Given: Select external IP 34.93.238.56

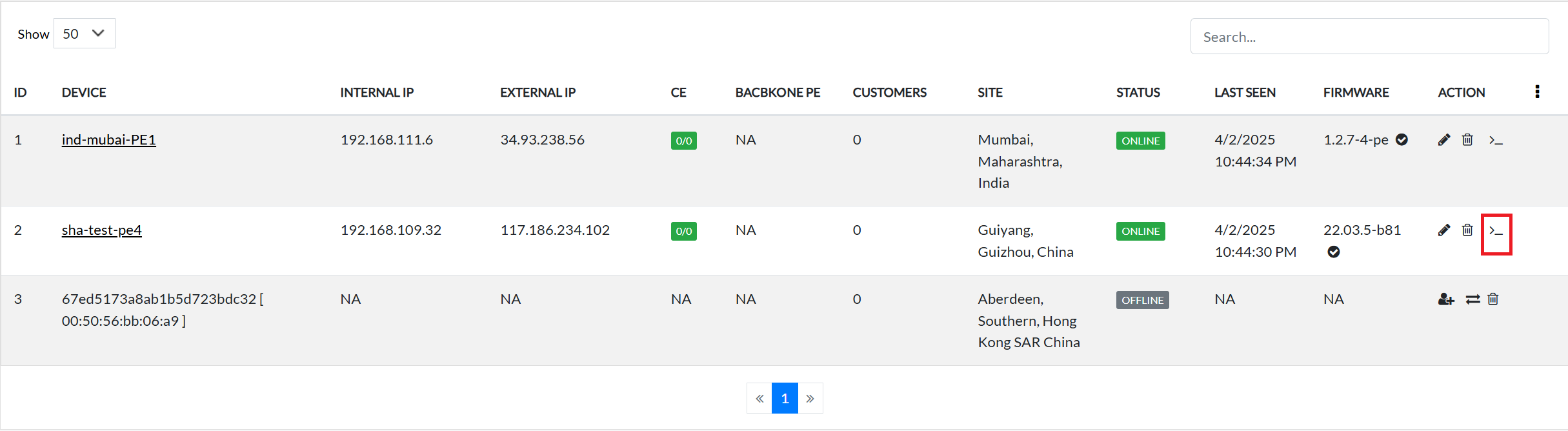Looking at the screenshot, I should pyautogui.click(x=542, y=140).
